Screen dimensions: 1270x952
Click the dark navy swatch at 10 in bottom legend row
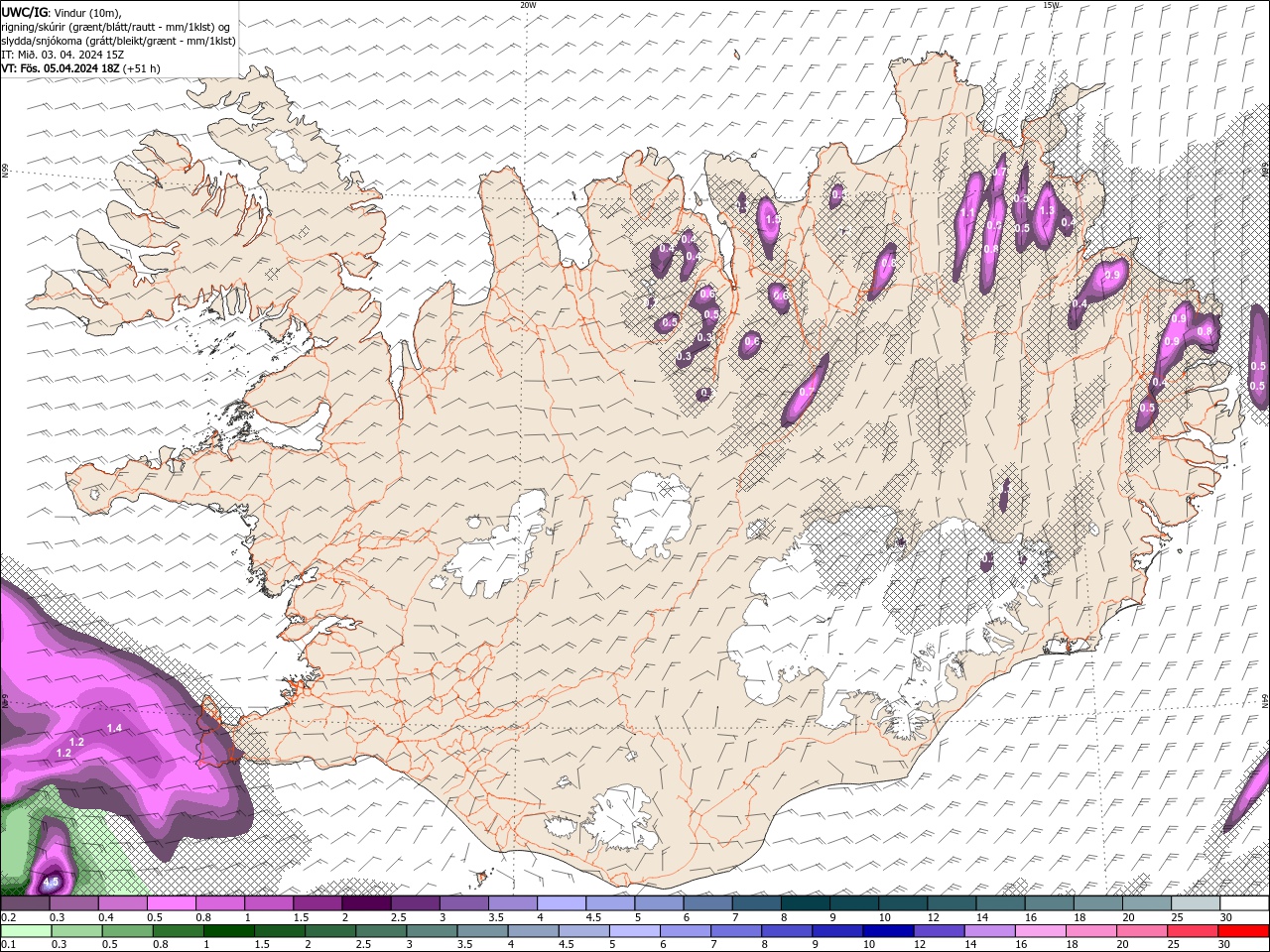tap(887, 931)
